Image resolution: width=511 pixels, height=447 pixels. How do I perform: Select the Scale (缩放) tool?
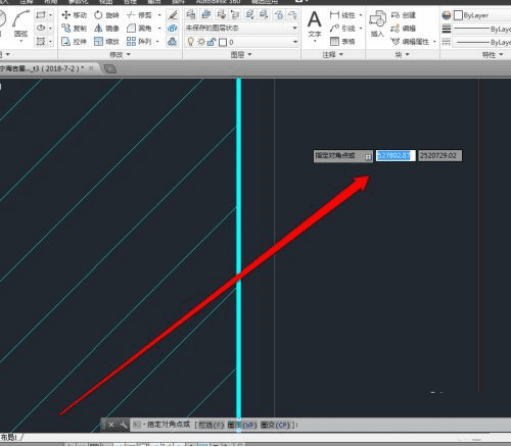coord(106,42)
